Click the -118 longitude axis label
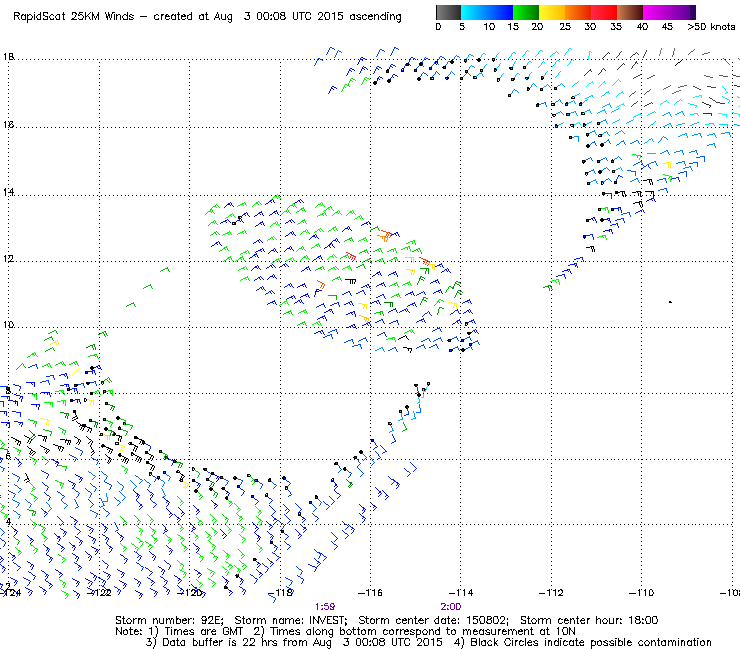 pos(281,593)
